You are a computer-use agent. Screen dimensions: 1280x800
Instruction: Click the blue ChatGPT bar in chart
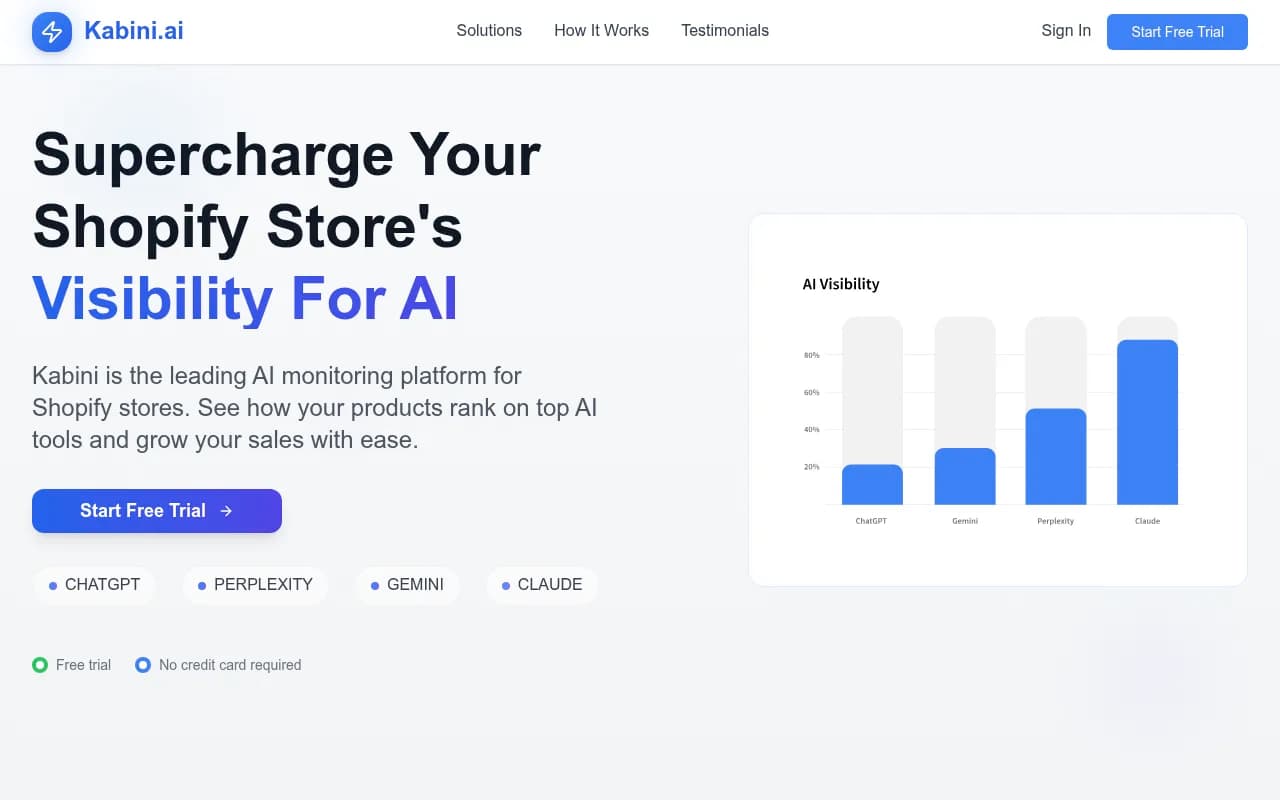pyautogui.click(x=872, y=485)
